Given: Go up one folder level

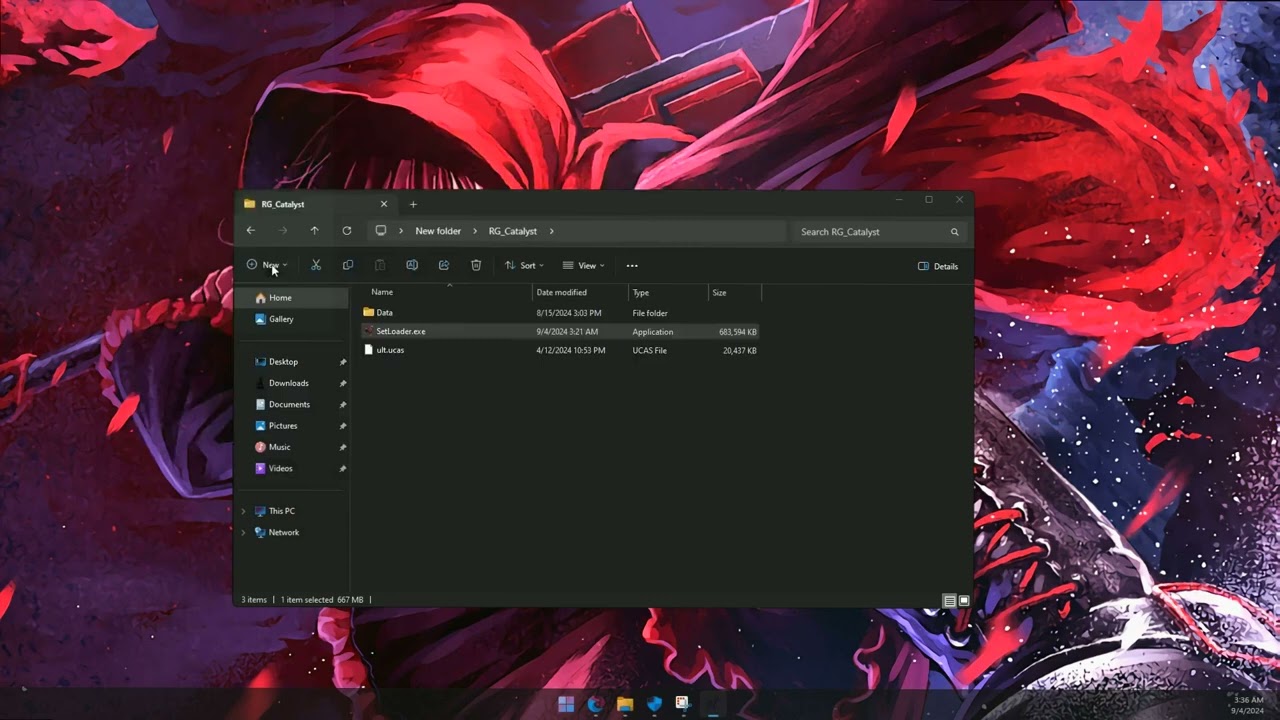Looking at the screenshot, I should [x=314, y=231].
